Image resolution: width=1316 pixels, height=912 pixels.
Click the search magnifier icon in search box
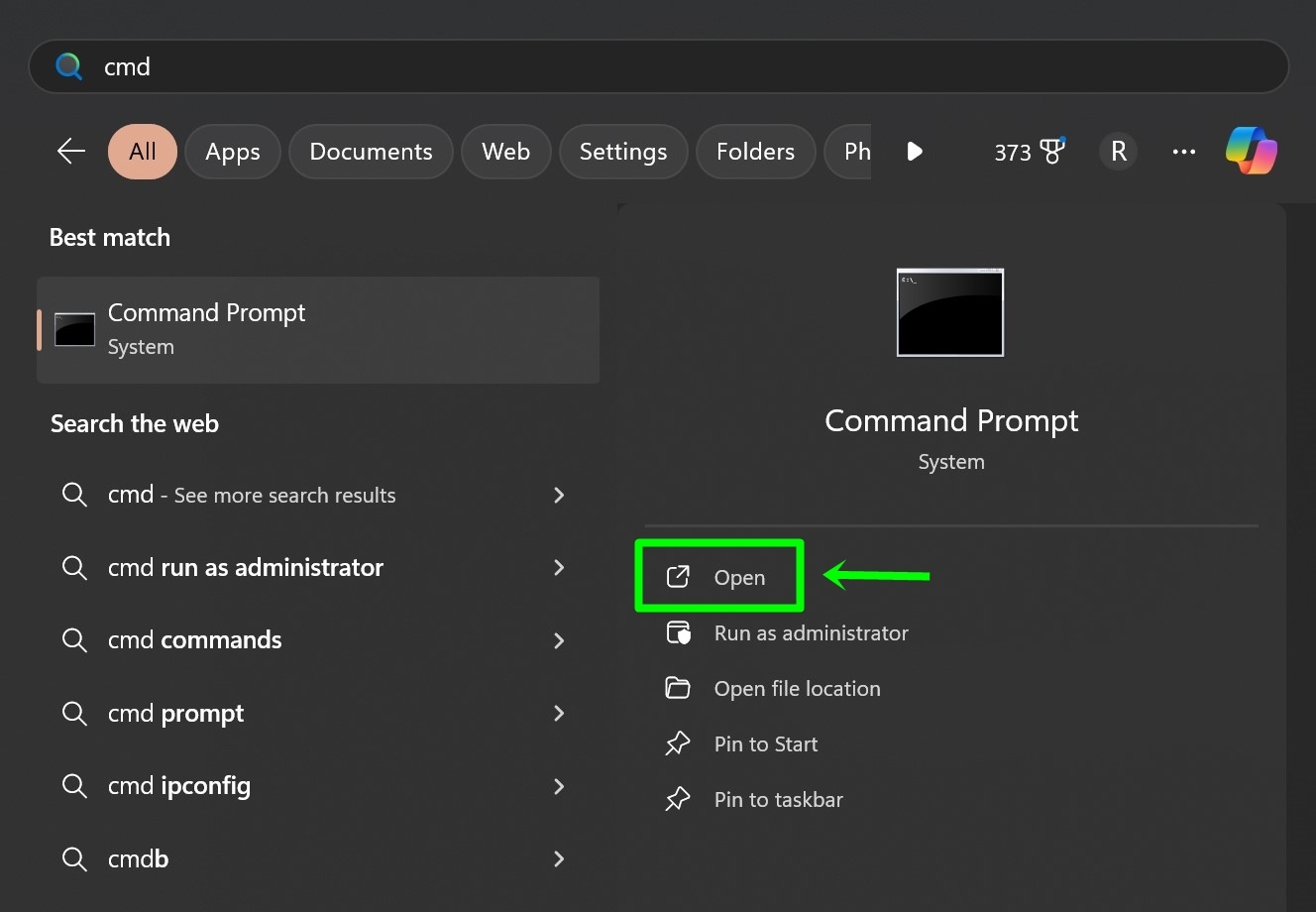[69, 66]
